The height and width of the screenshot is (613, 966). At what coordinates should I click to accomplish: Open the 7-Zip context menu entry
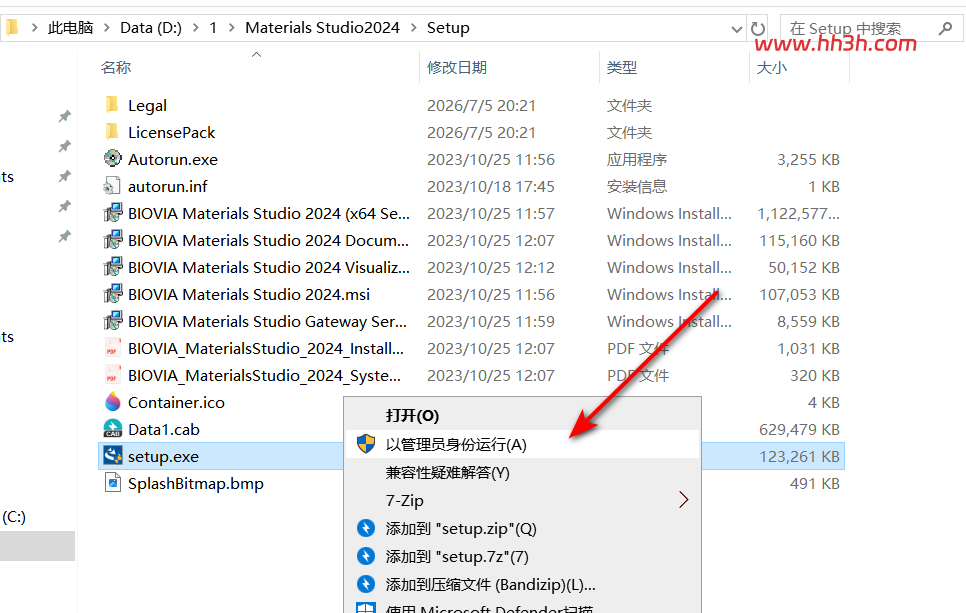[522, 500]
